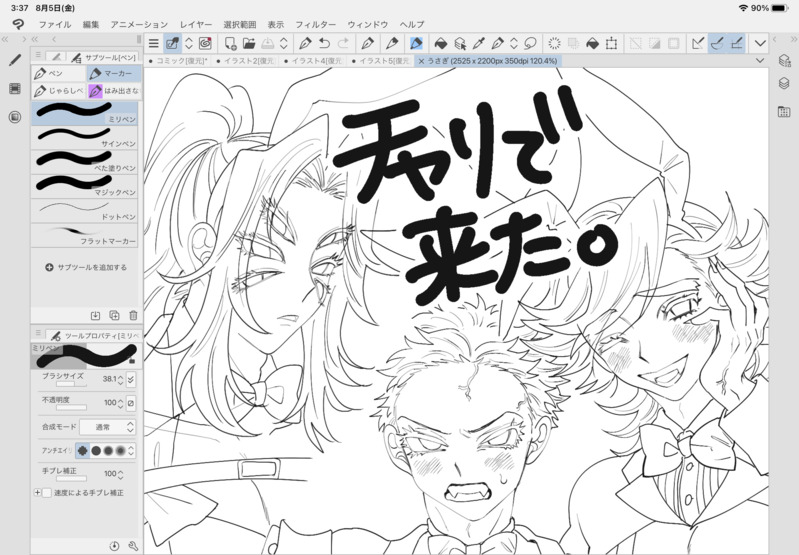
Task: Open the レイヤー menu
Action: (x=196, y=24)
